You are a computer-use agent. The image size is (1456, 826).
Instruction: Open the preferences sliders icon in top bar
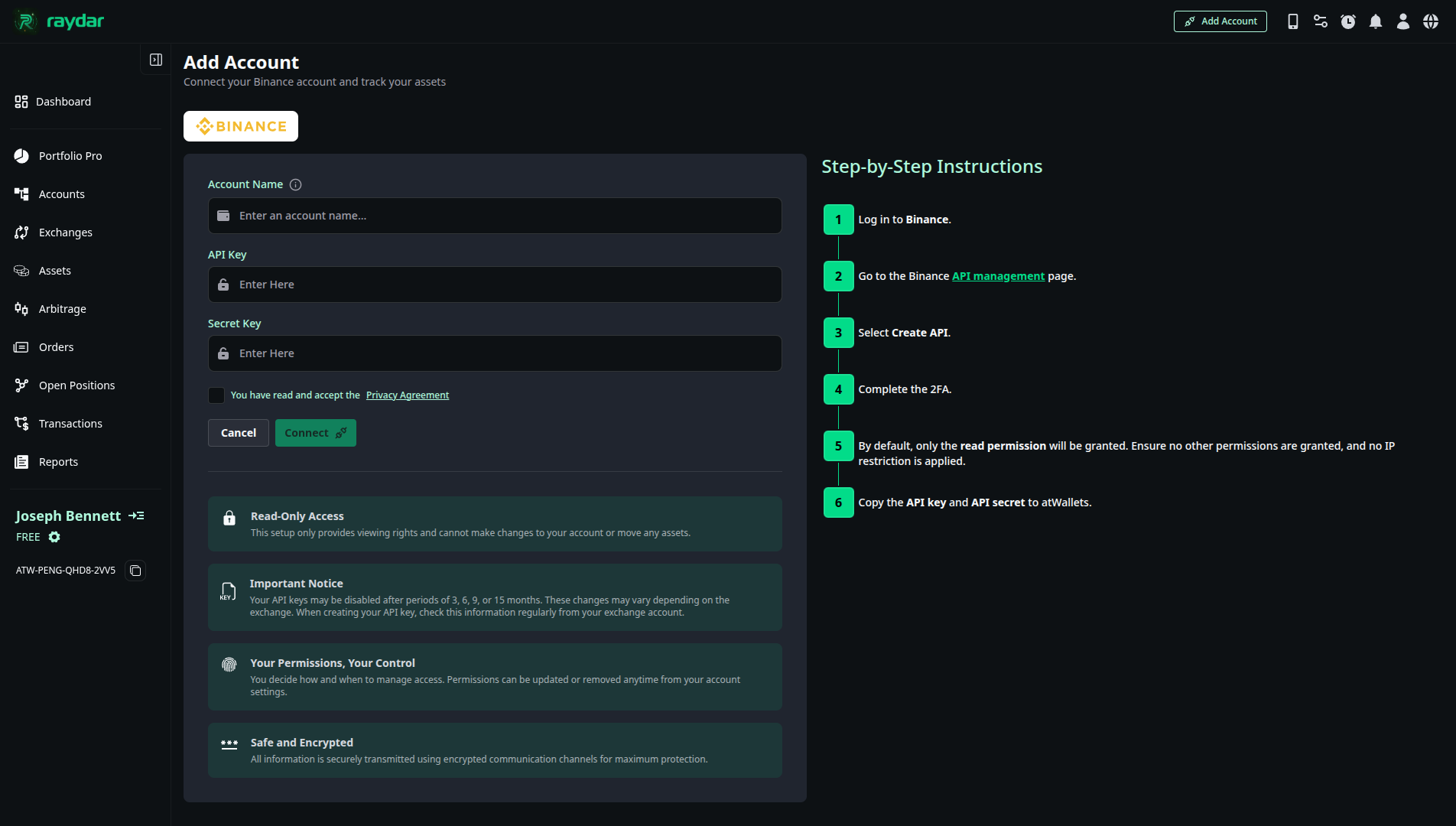coord(1321,21)
